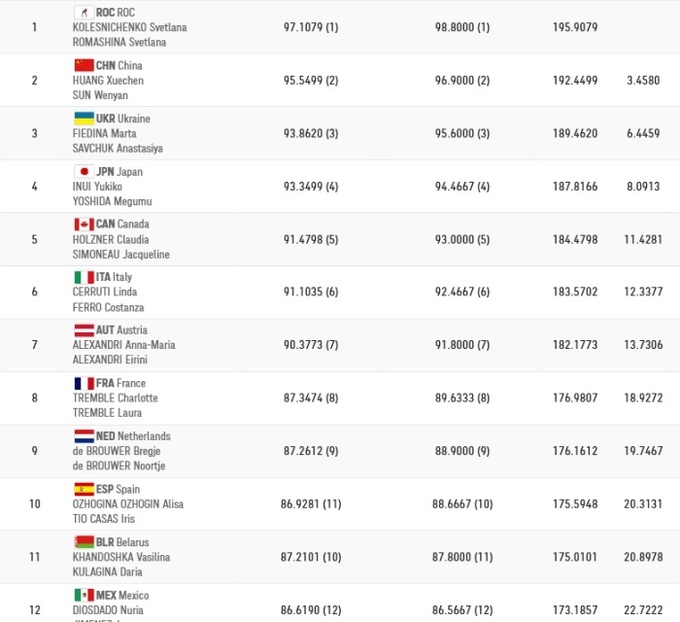Click Ukraine's rank number 3 cell
This screenshot has width=680, height=622.
coord(34,133)
